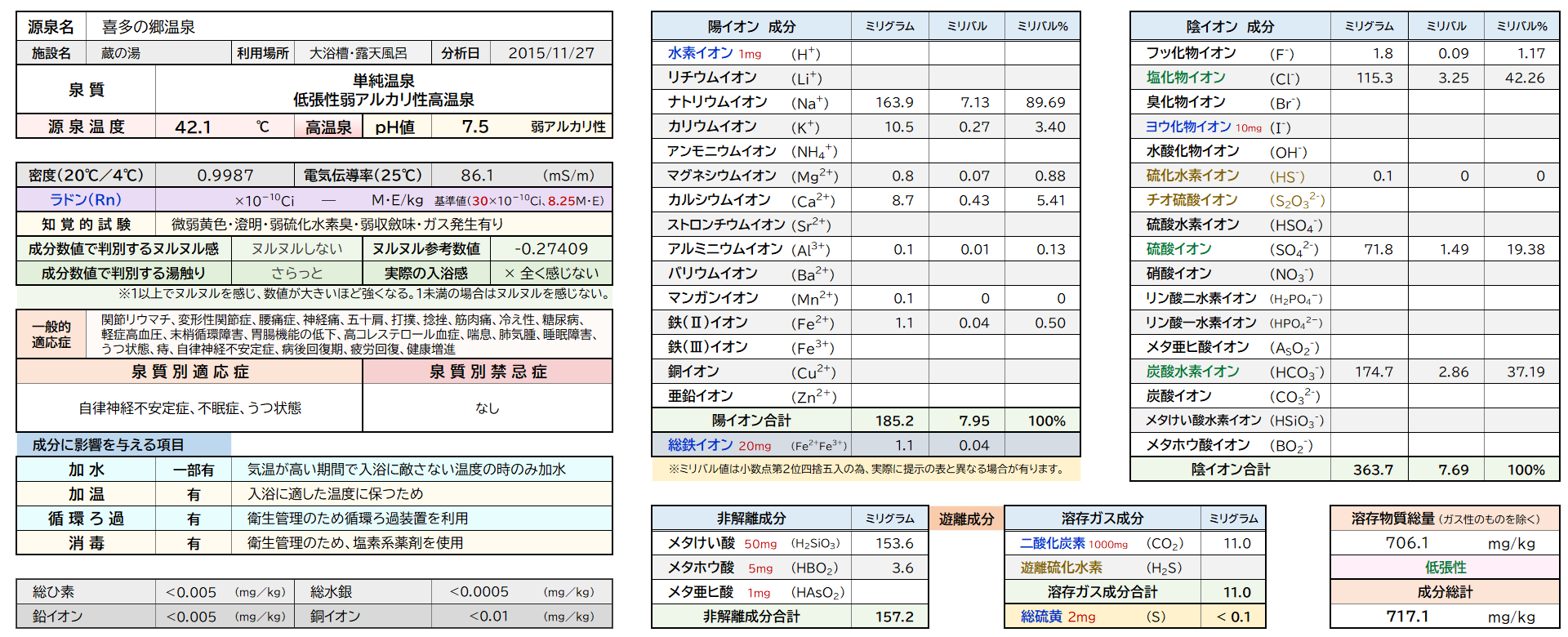
Task: Click the 総硫黄 link
Action: pyautogui.click(x=1040, y=617)
